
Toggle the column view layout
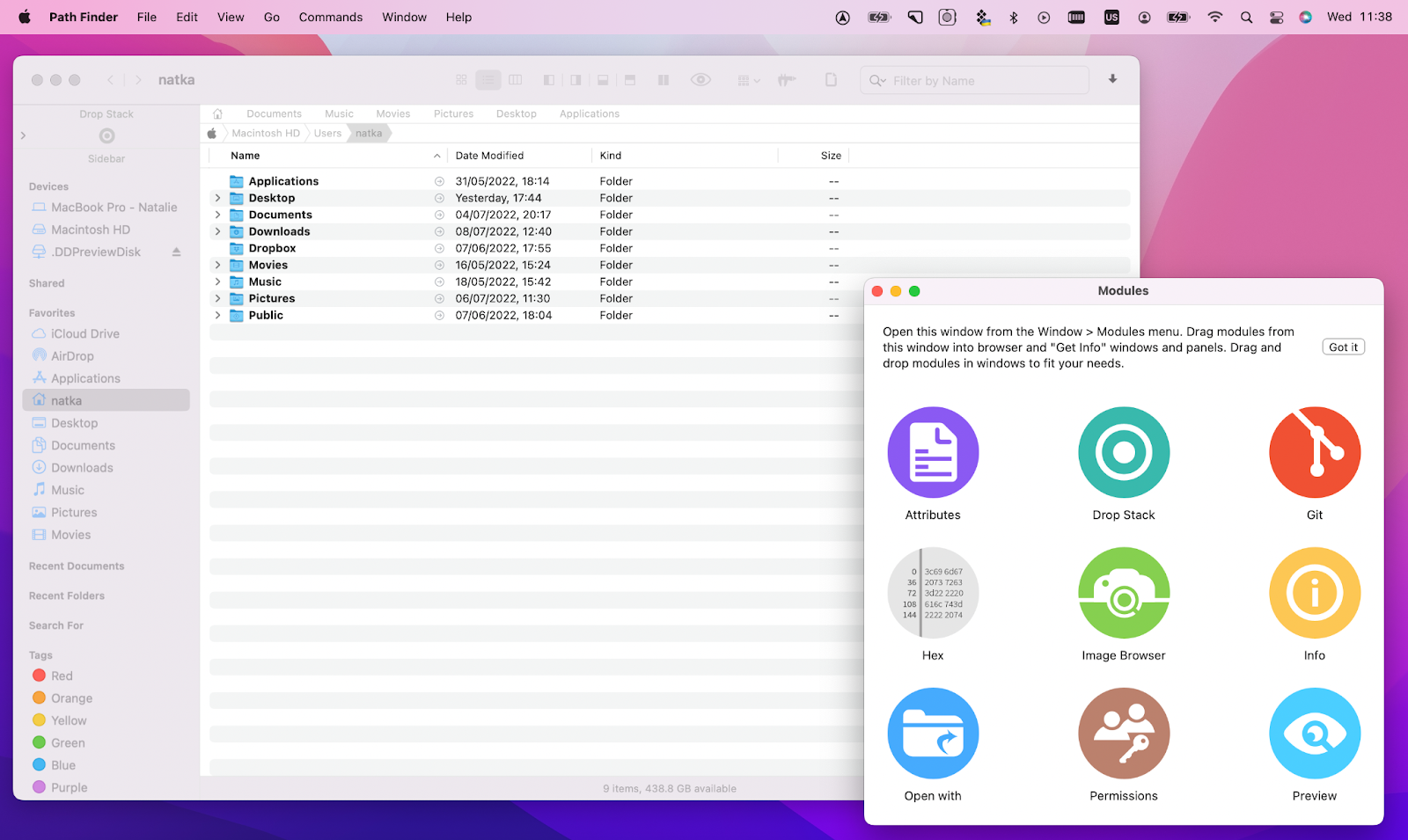(x=515, y=79)
